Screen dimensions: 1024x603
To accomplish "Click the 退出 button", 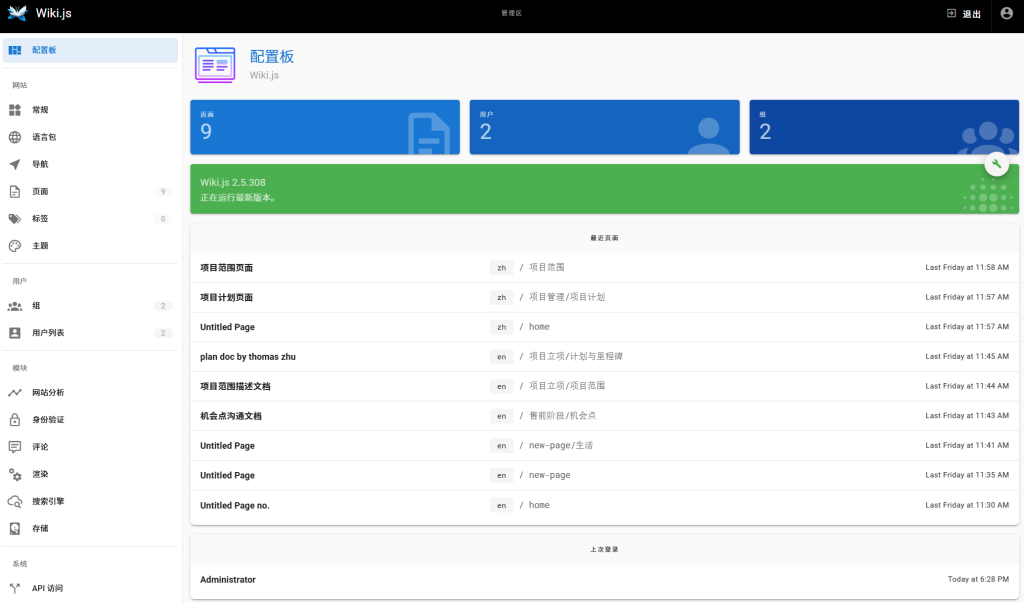I will coord(963,14).
